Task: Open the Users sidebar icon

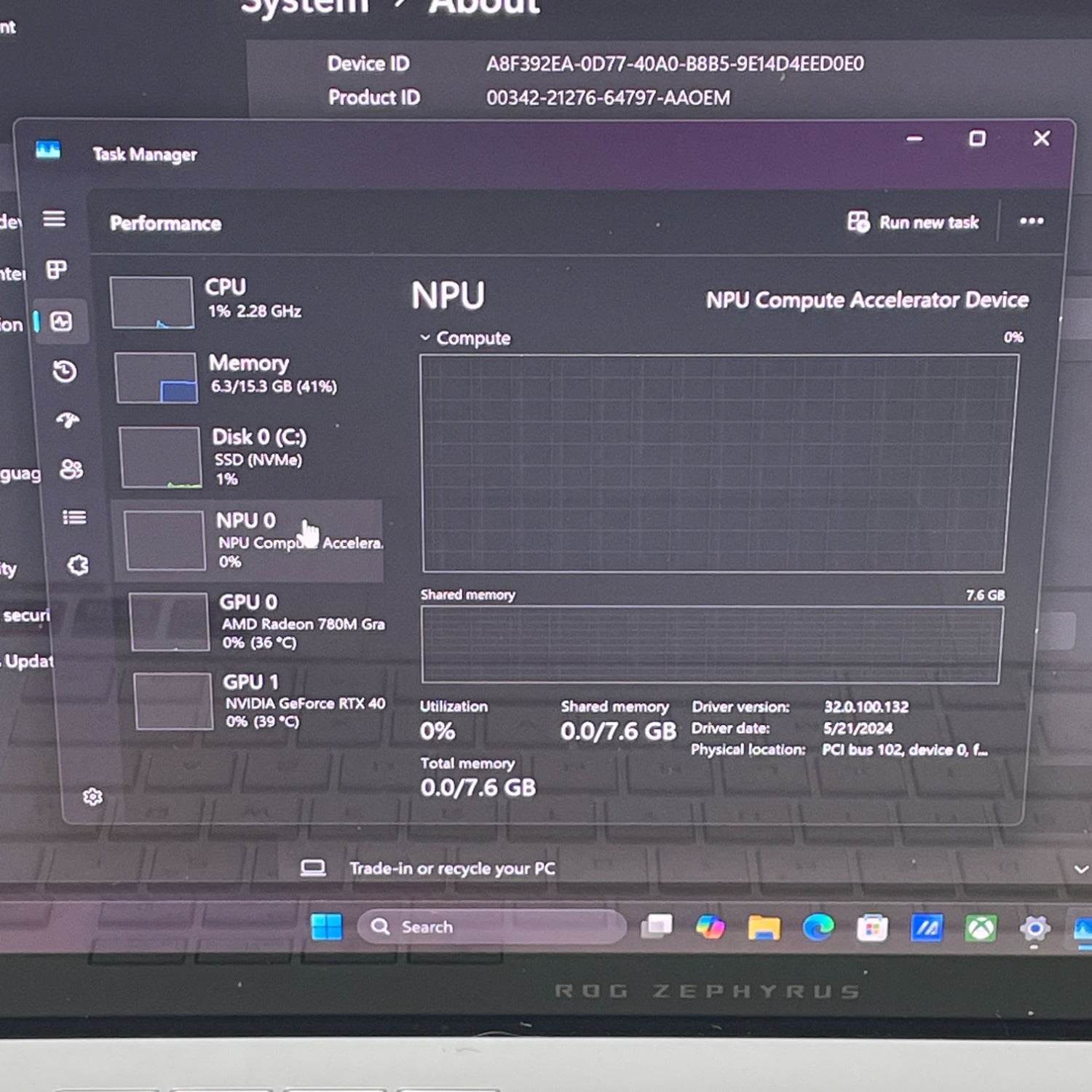Action: pos(71,469)
